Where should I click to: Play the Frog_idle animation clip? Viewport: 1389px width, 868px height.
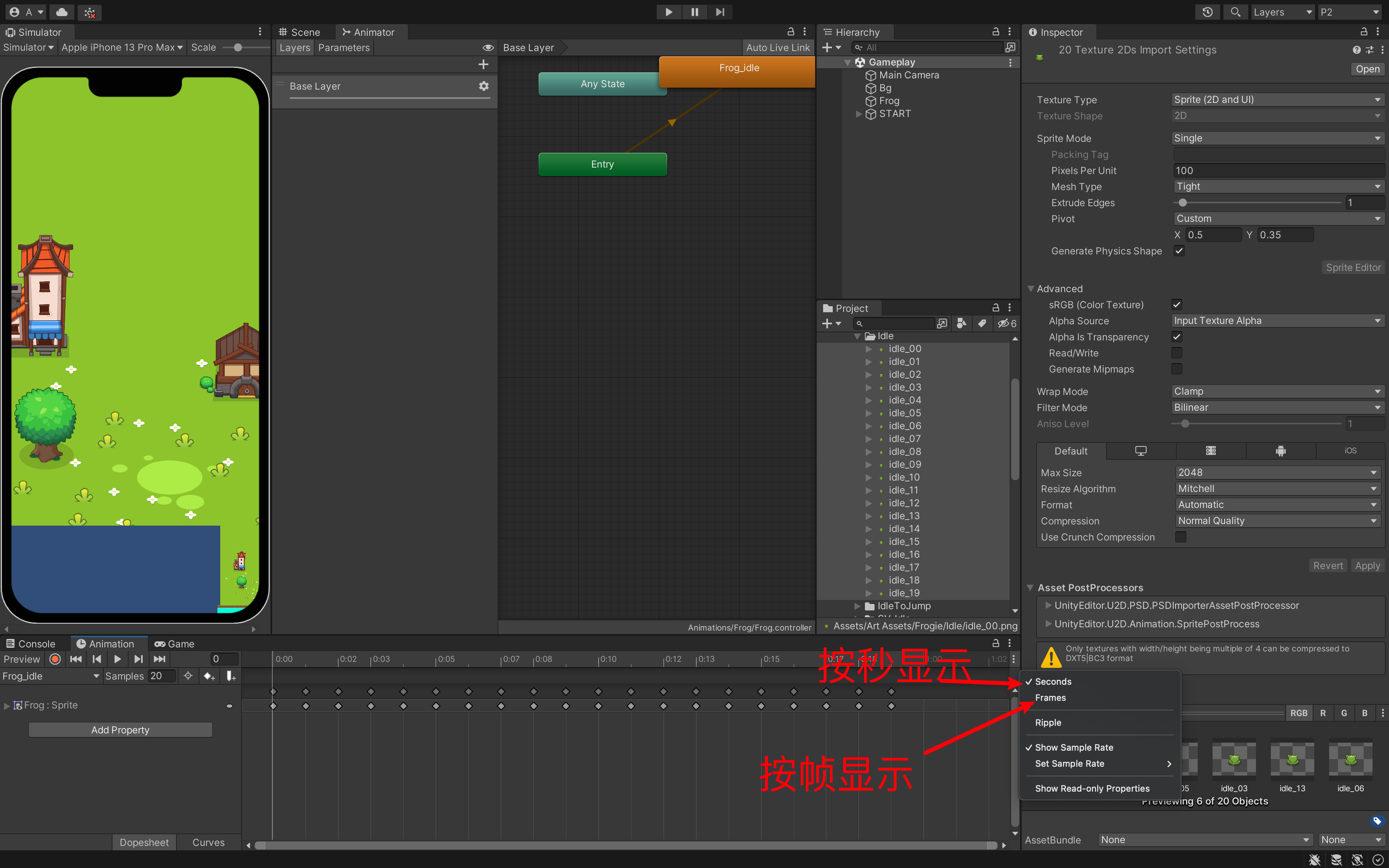(x=118, y=659)
